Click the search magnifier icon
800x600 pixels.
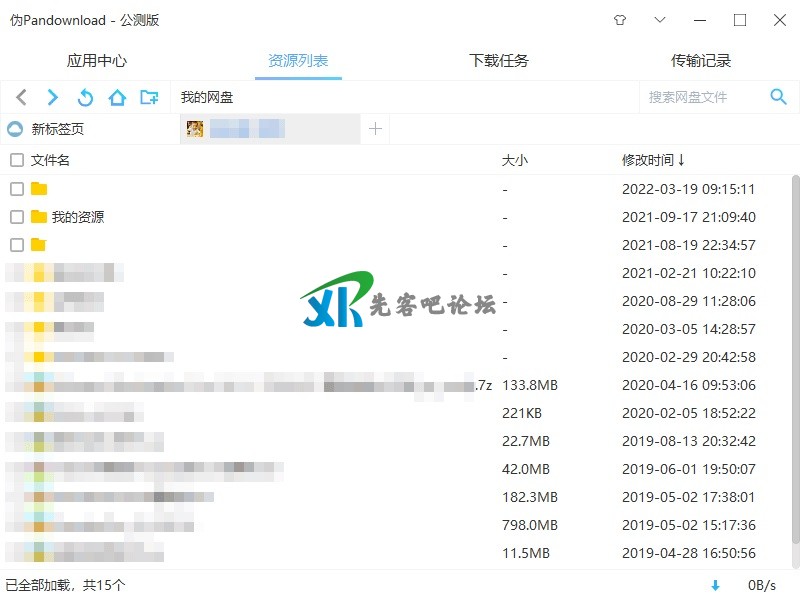click(778, 96)
